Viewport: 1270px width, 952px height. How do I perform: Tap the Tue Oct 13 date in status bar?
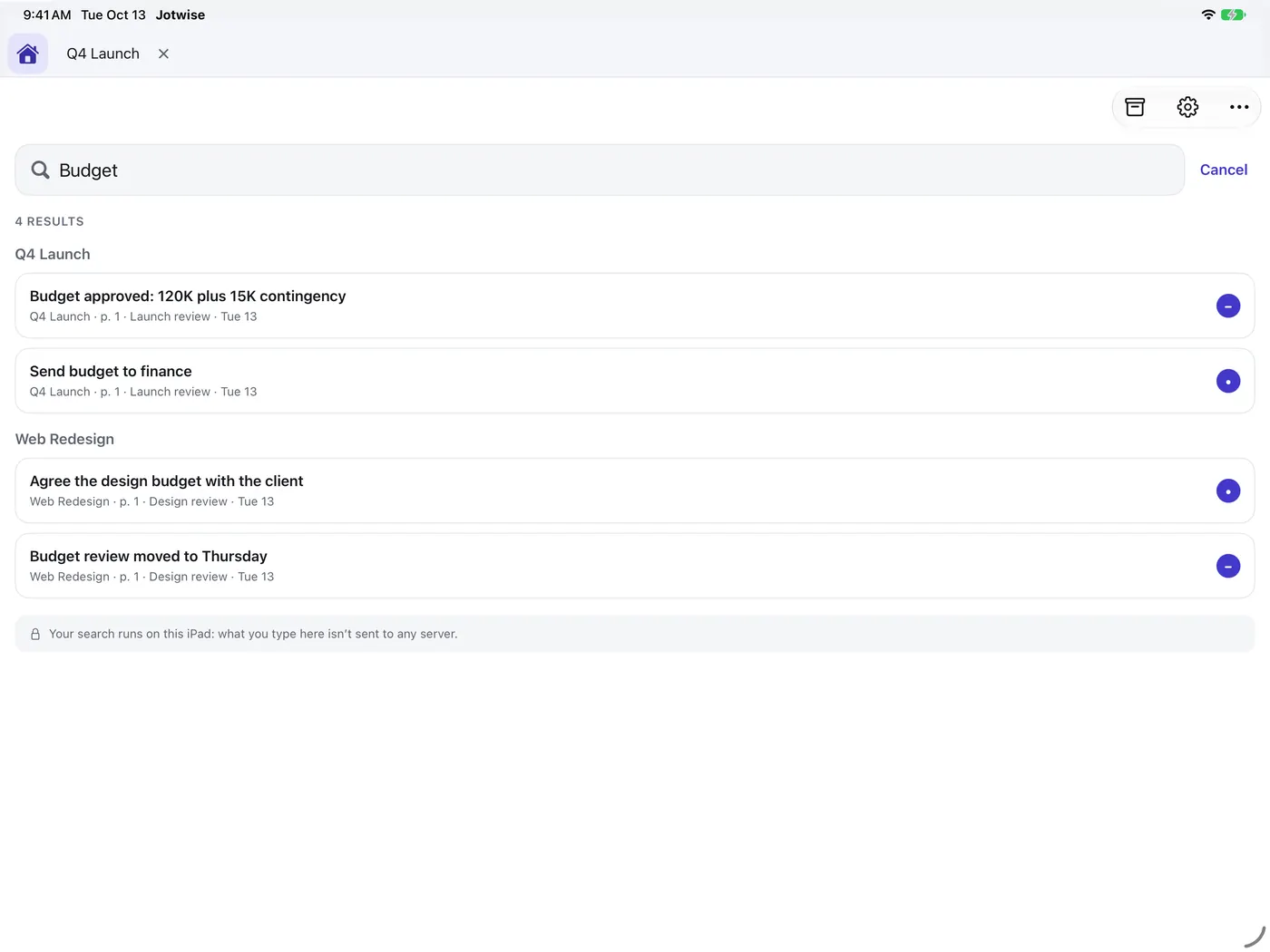pyautogui.click(x=113, y=15)
